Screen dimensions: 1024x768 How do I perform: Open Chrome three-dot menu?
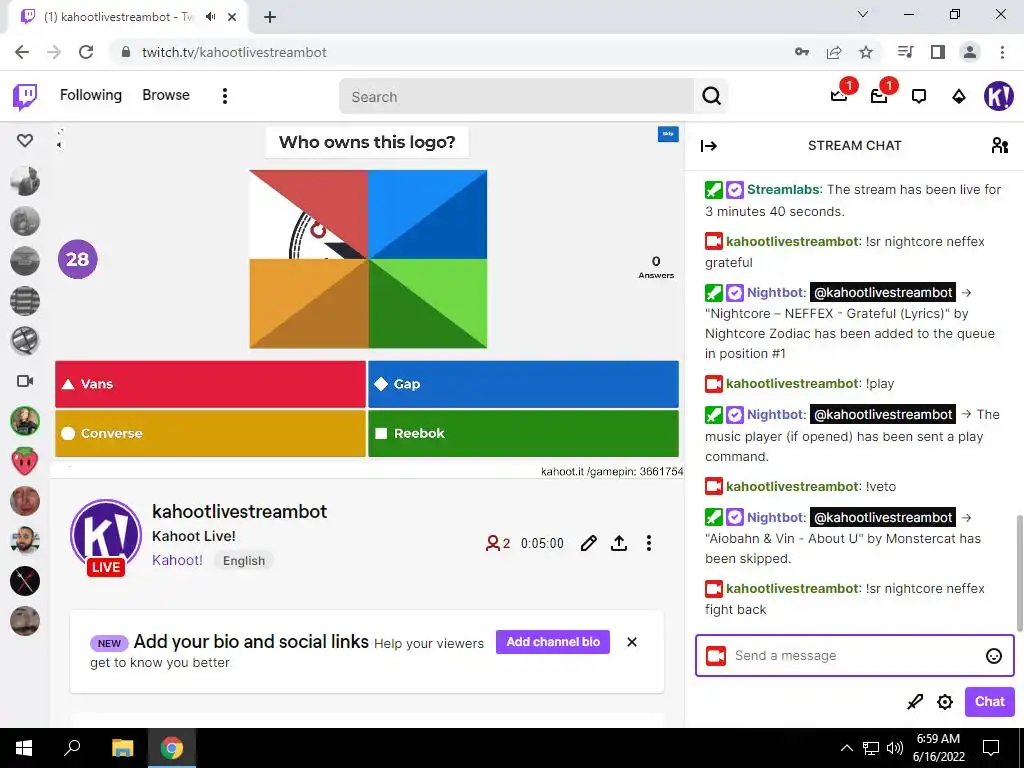pos(1002,52)
